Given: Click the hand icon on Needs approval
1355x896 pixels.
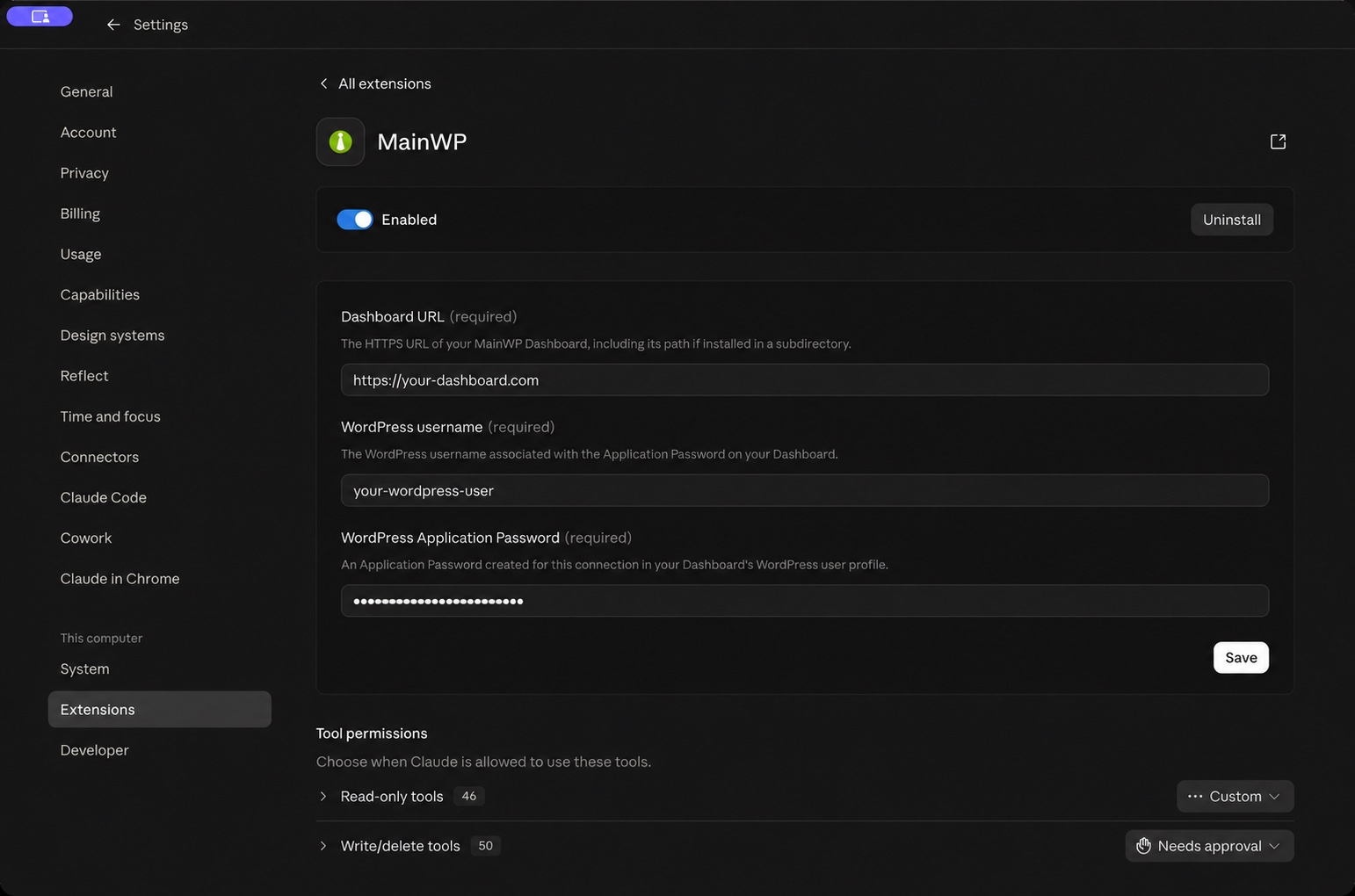Looking at the screenshot, I should 1143,846.
